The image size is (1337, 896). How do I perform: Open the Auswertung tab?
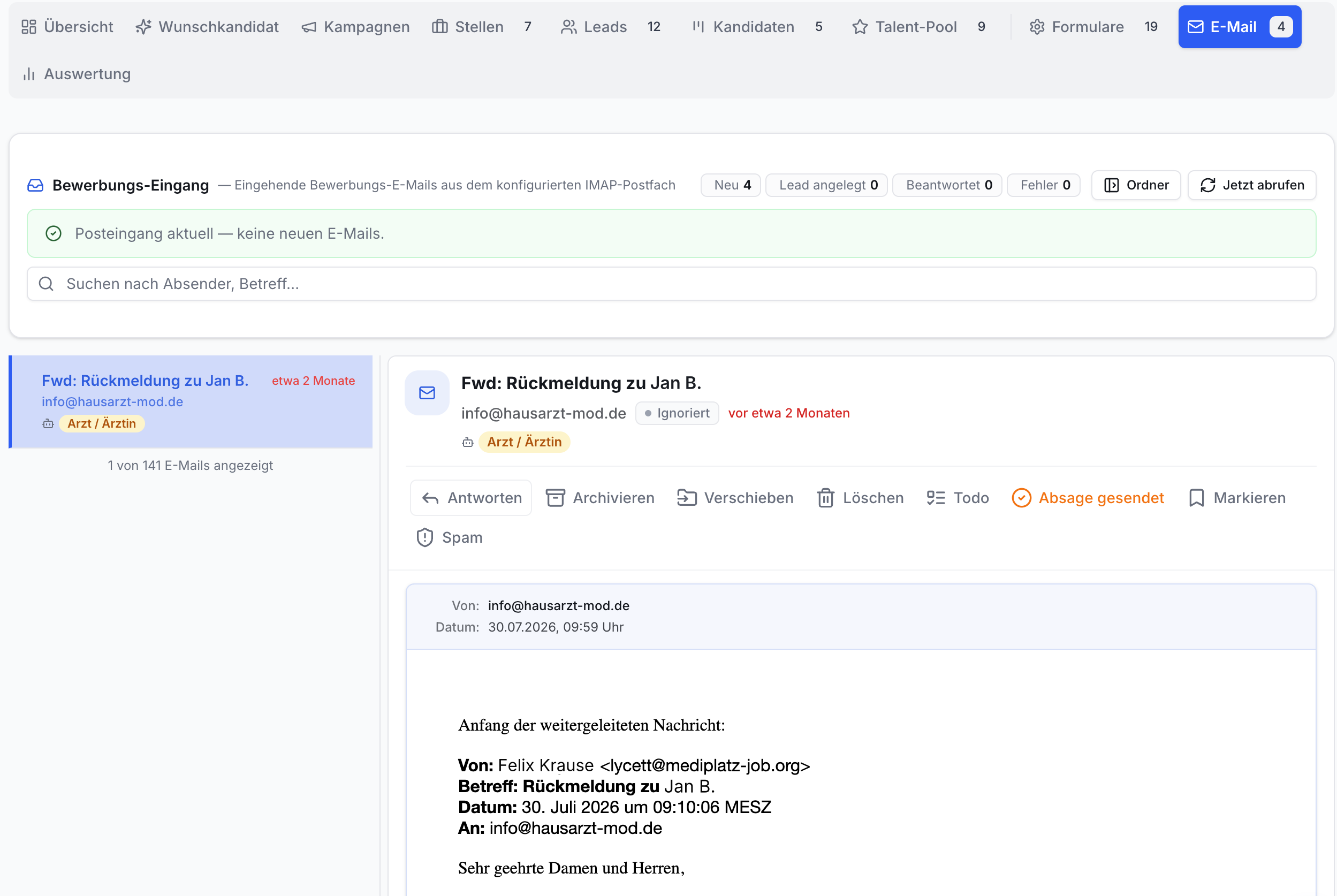pos(77,74)
